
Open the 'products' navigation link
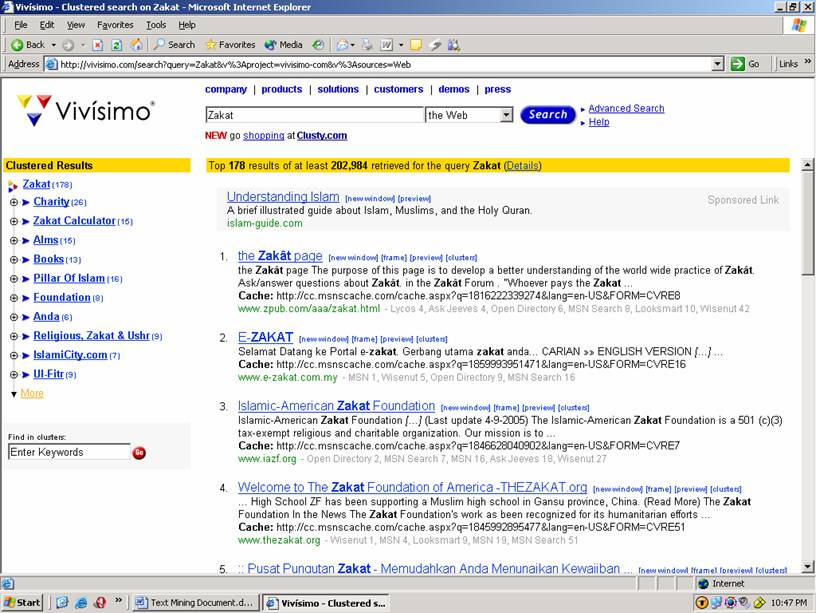[x=282, y=89]
